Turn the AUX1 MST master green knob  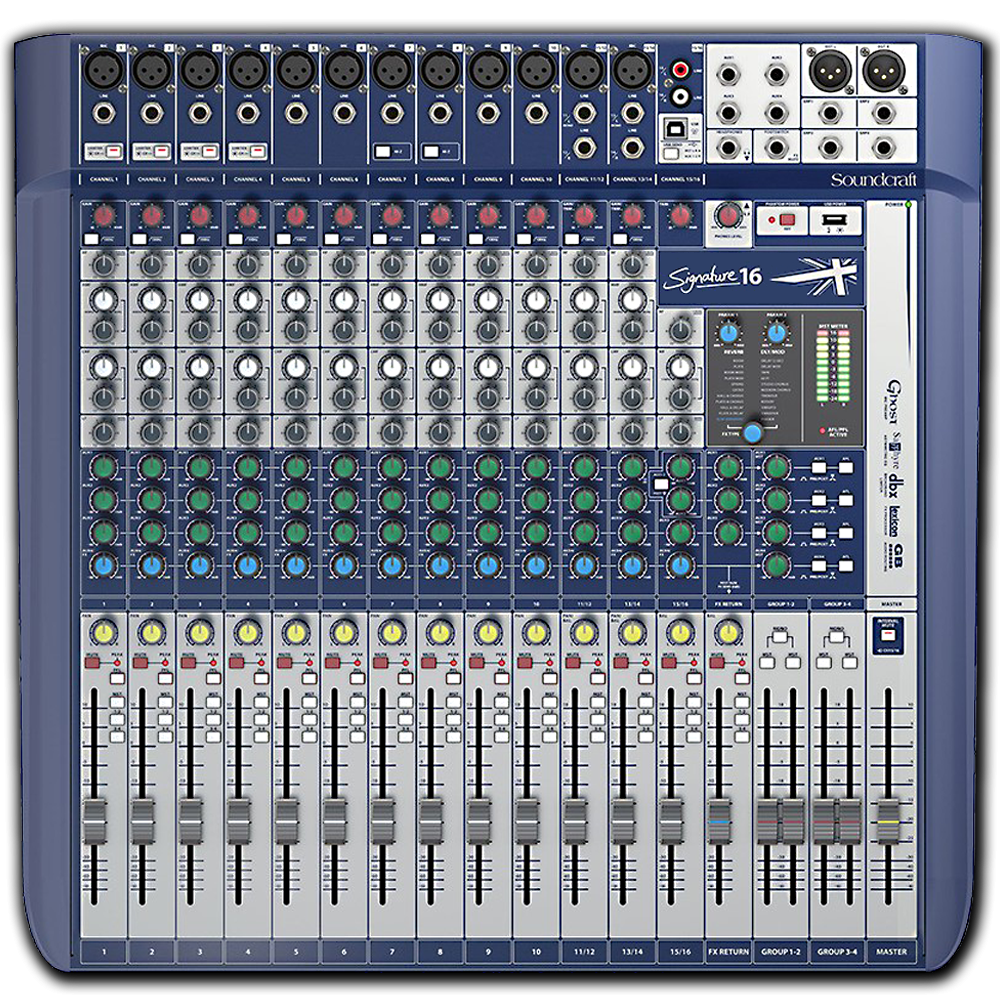point(776,467)
